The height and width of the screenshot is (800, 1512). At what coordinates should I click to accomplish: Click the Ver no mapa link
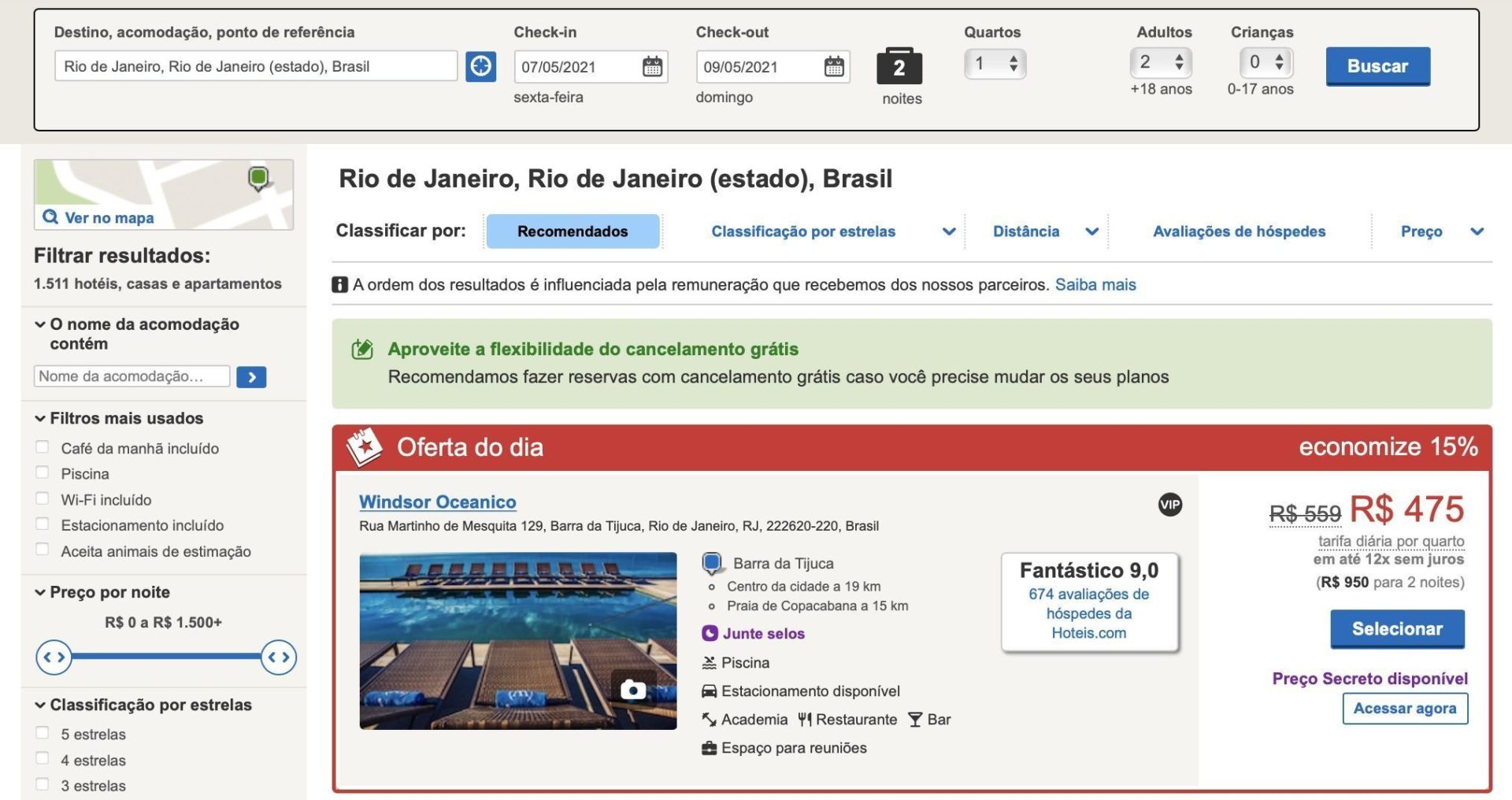click(109, 217)
